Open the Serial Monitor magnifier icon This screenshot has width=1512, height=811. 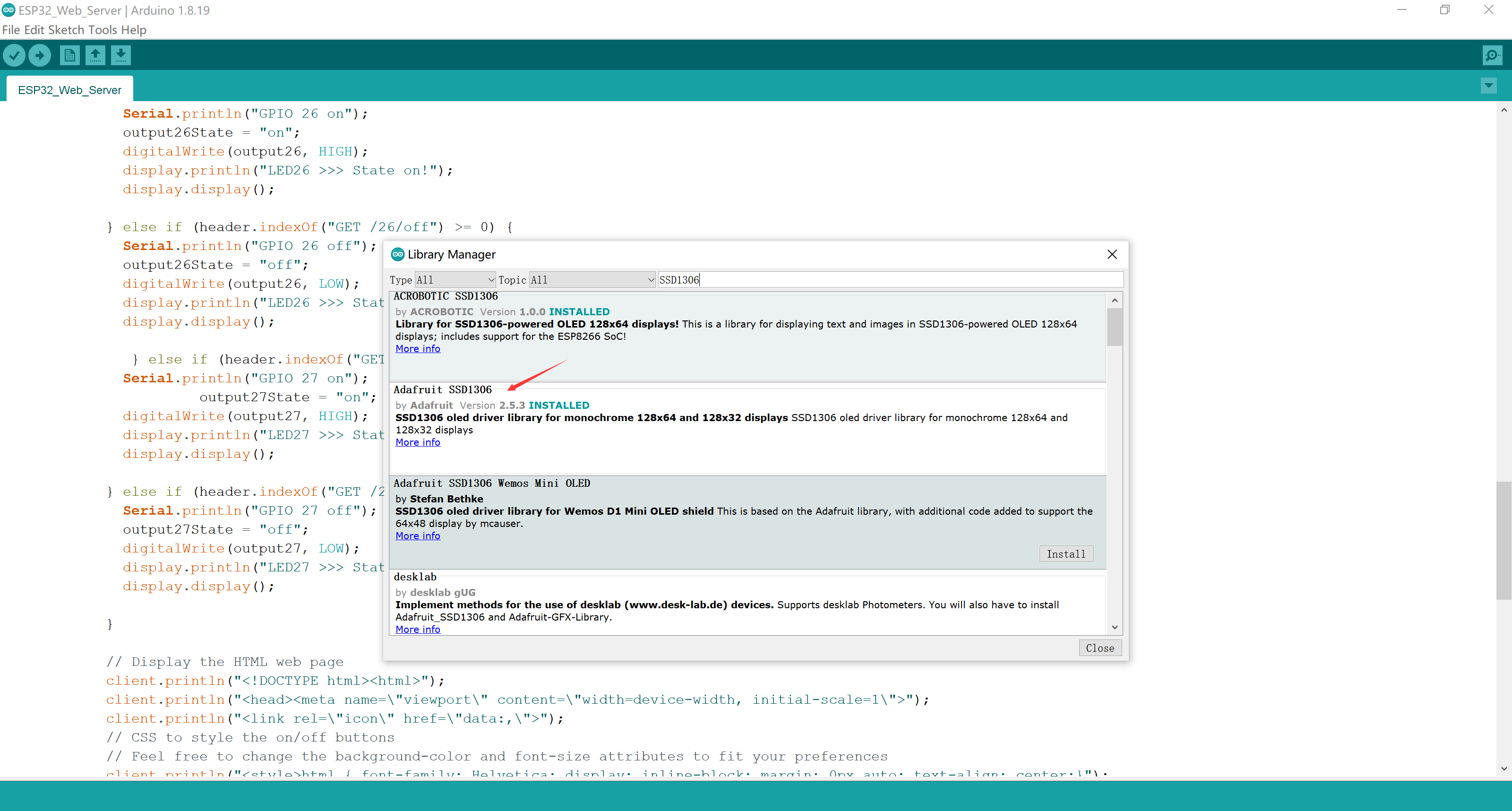[x=1492, y=55]
